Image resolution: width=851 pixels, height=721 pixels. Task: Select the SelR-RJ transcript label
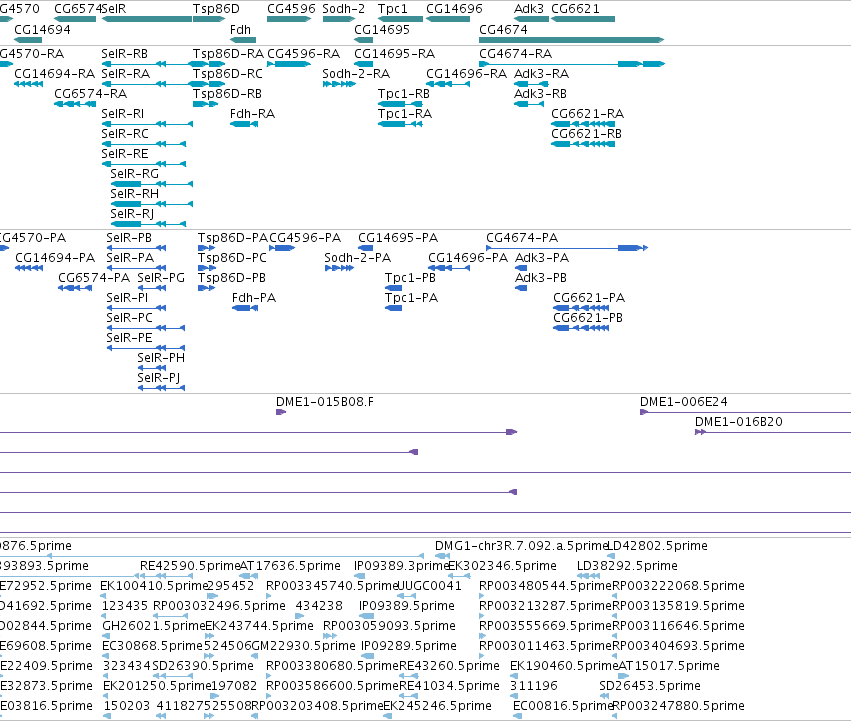[x=132, y=214]
